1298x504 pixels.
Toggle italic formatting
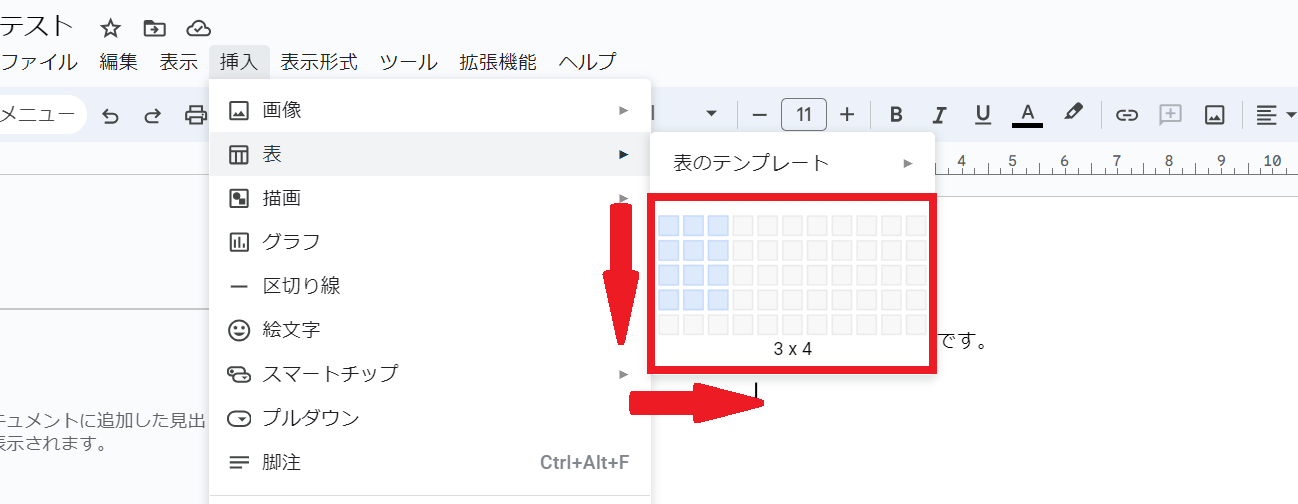coord(939,115)
